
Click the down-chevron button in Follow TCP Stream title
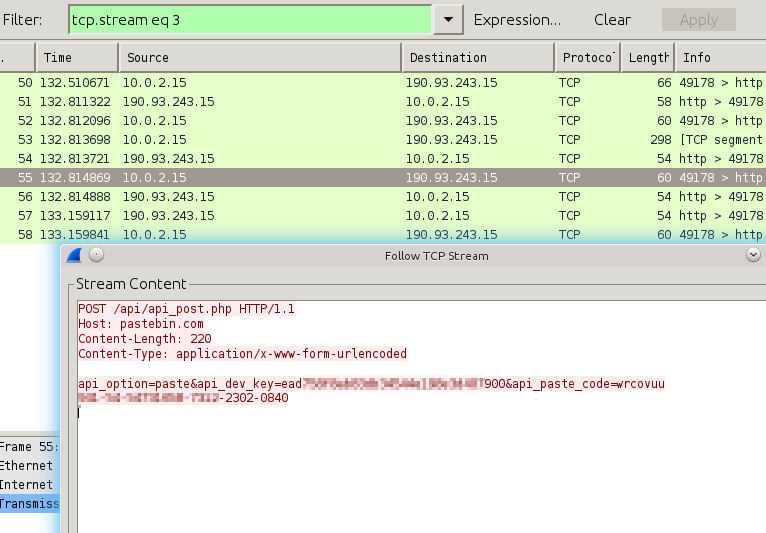coord(753,255)
